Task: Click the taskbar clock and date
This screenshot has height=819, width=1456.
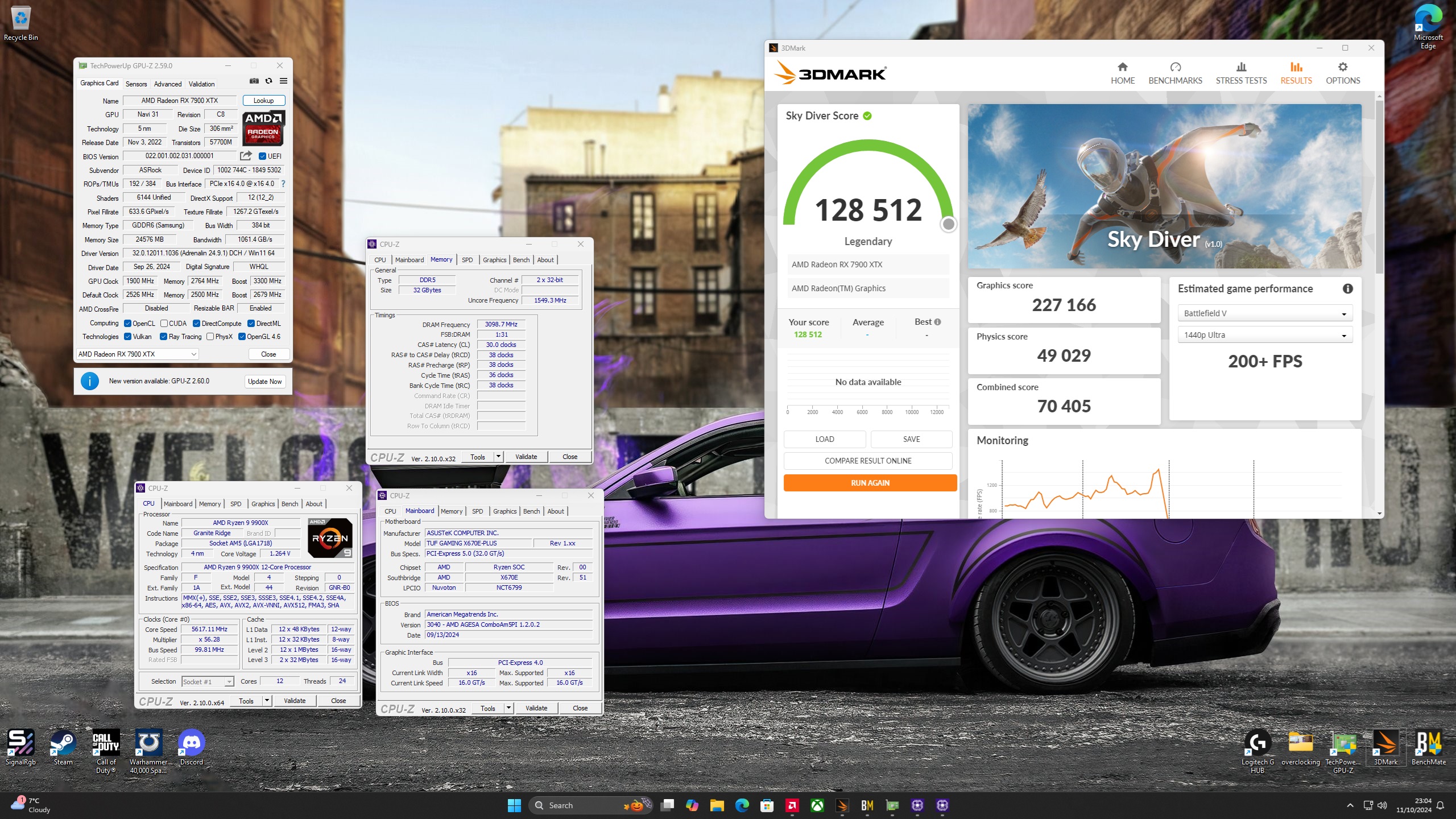Action: coord(1413,805)
